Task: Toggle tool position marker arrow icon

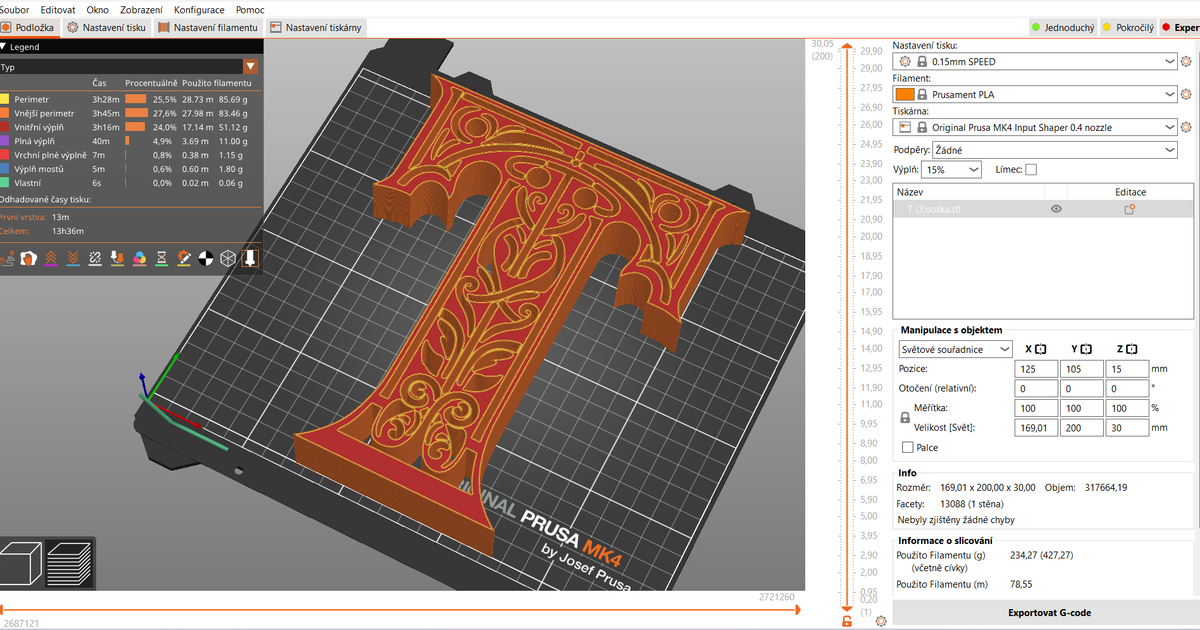Action: point(250,259)
